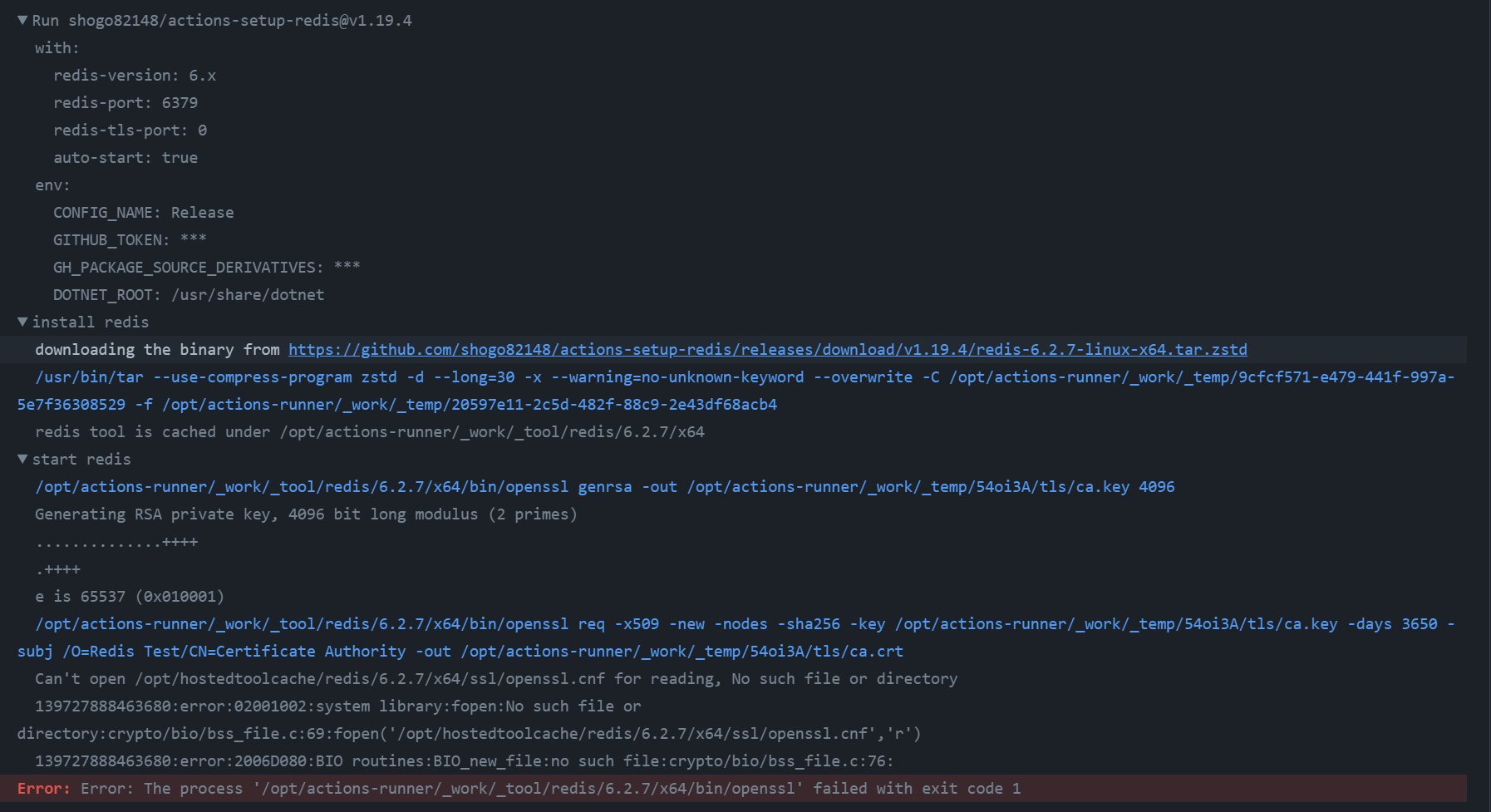Open the redis-6.2.7-linux-x64.tar.zstd download link
The width and height of the screenshot is (1491, 812).
767,349
